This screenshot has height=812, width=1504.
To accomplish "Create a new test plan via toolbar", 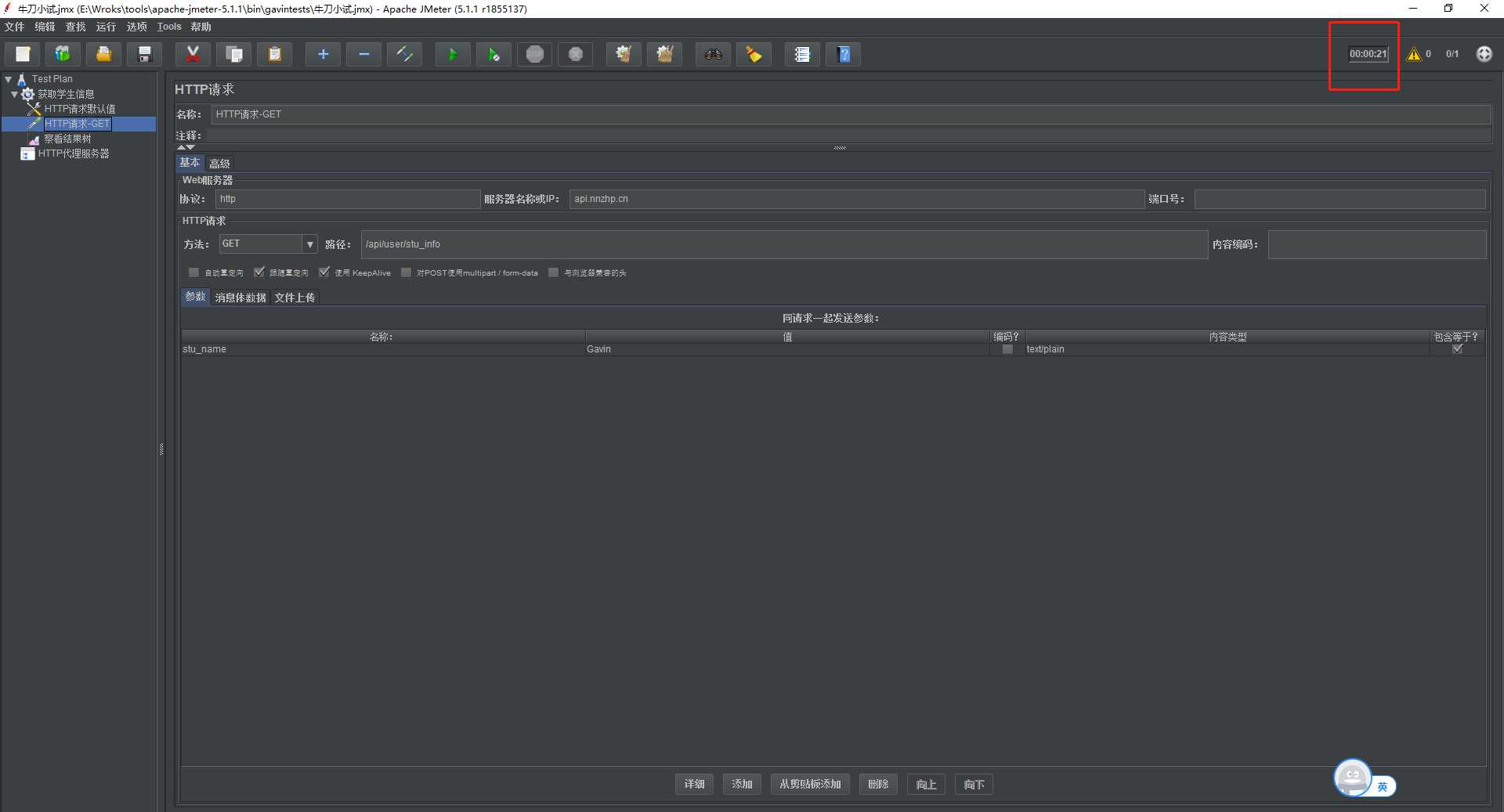I will click(23, 54).
